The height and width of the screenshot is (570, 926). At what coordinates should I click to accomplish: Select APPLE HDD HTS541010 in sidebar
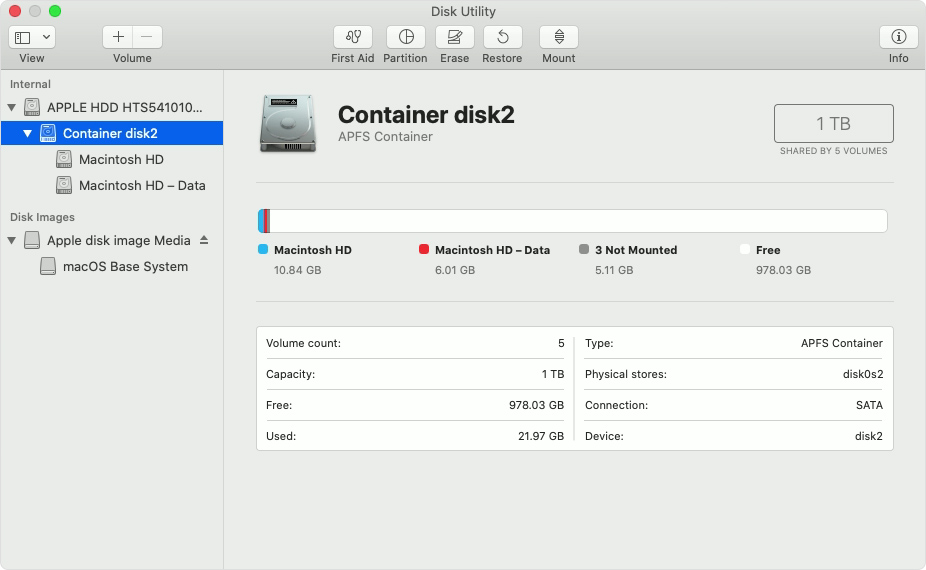point(112,108)
